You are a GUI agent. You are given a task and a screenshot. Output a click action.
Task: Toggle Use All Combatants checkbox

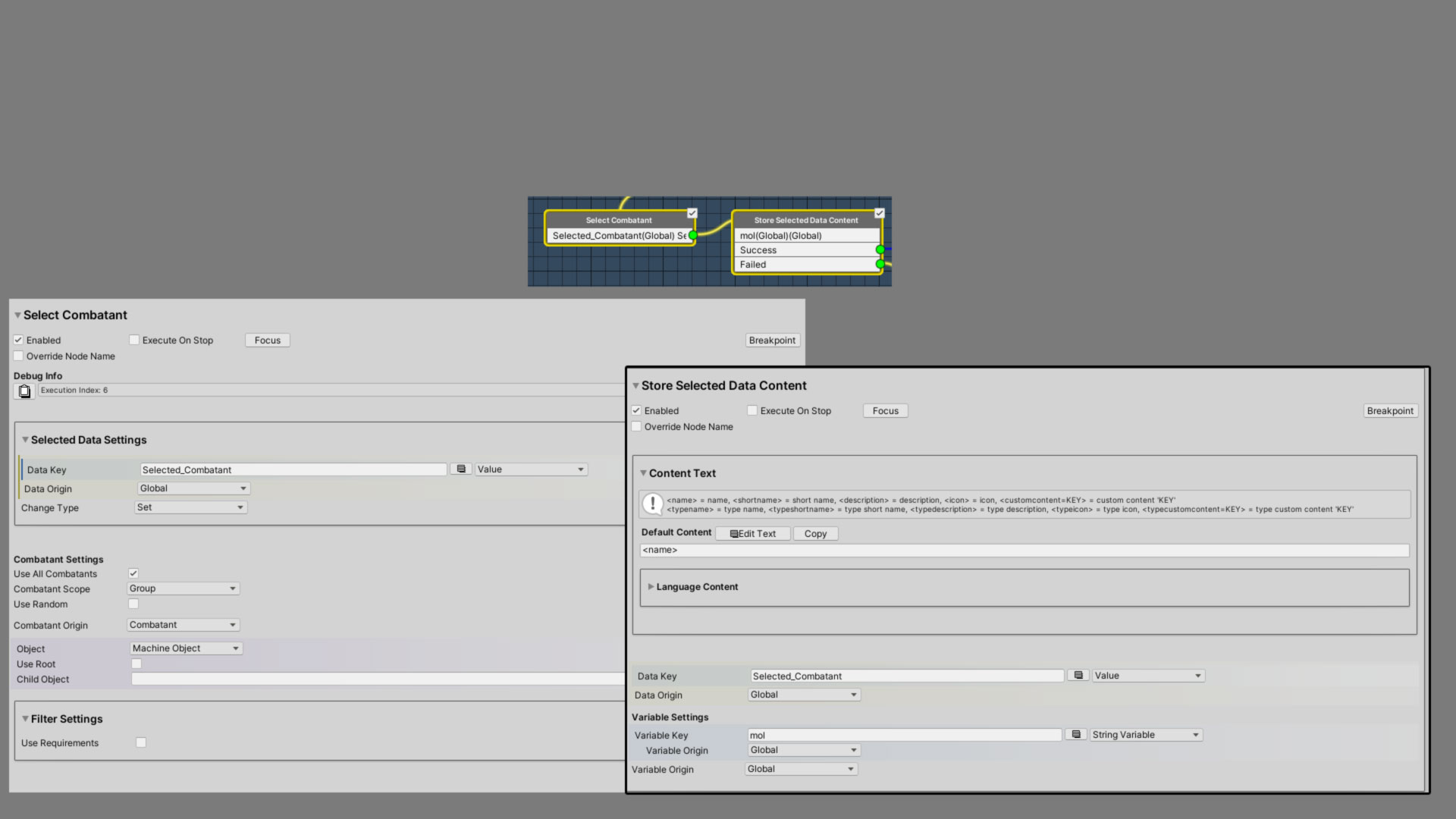point(133,574)
